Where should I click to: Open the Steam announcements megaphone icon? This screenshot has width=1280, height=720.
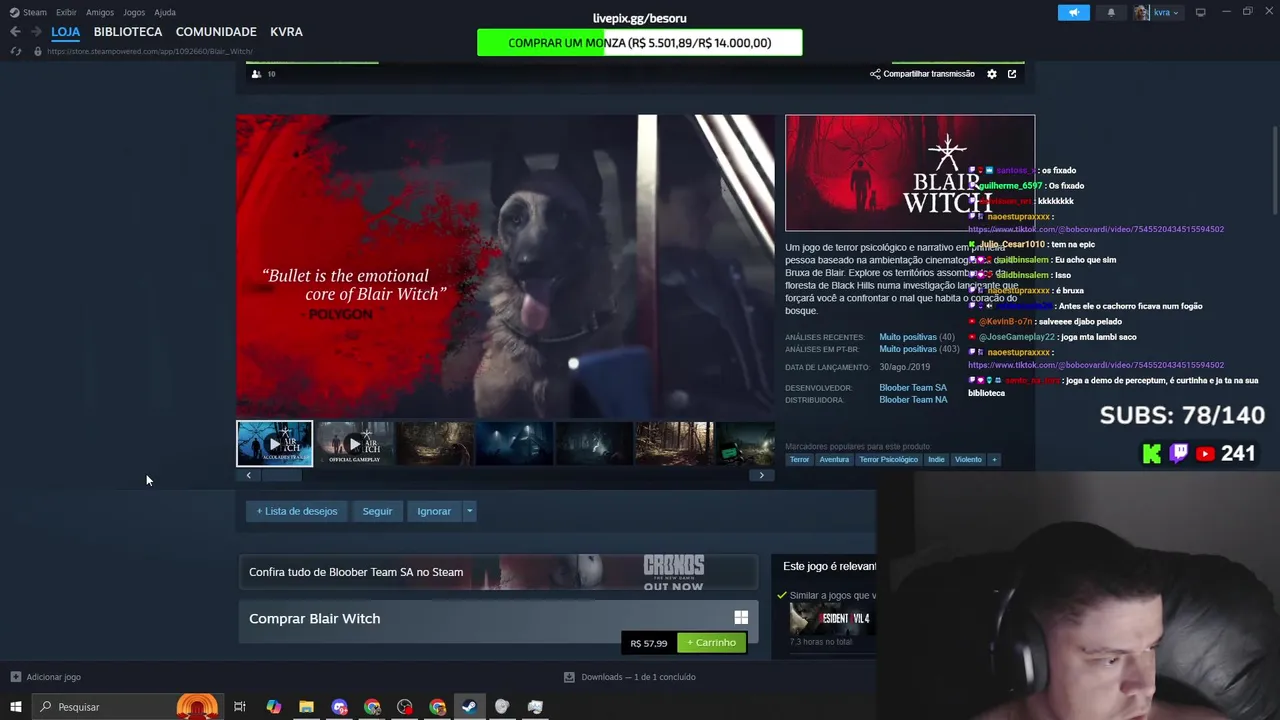[x=1074, y=12]
